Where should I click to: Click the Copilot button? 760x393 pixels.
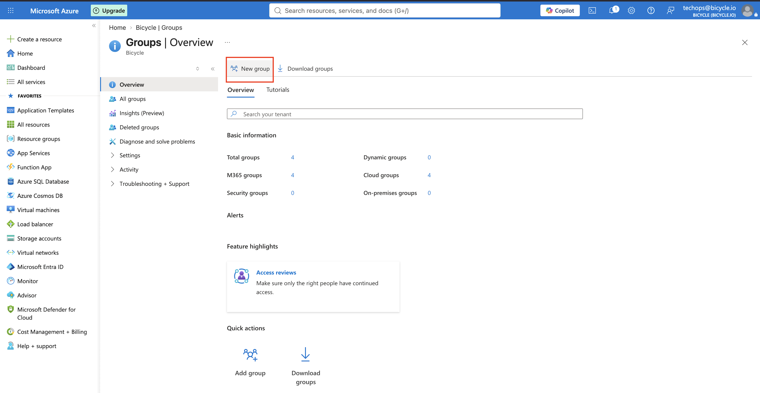tap(560, 11)
